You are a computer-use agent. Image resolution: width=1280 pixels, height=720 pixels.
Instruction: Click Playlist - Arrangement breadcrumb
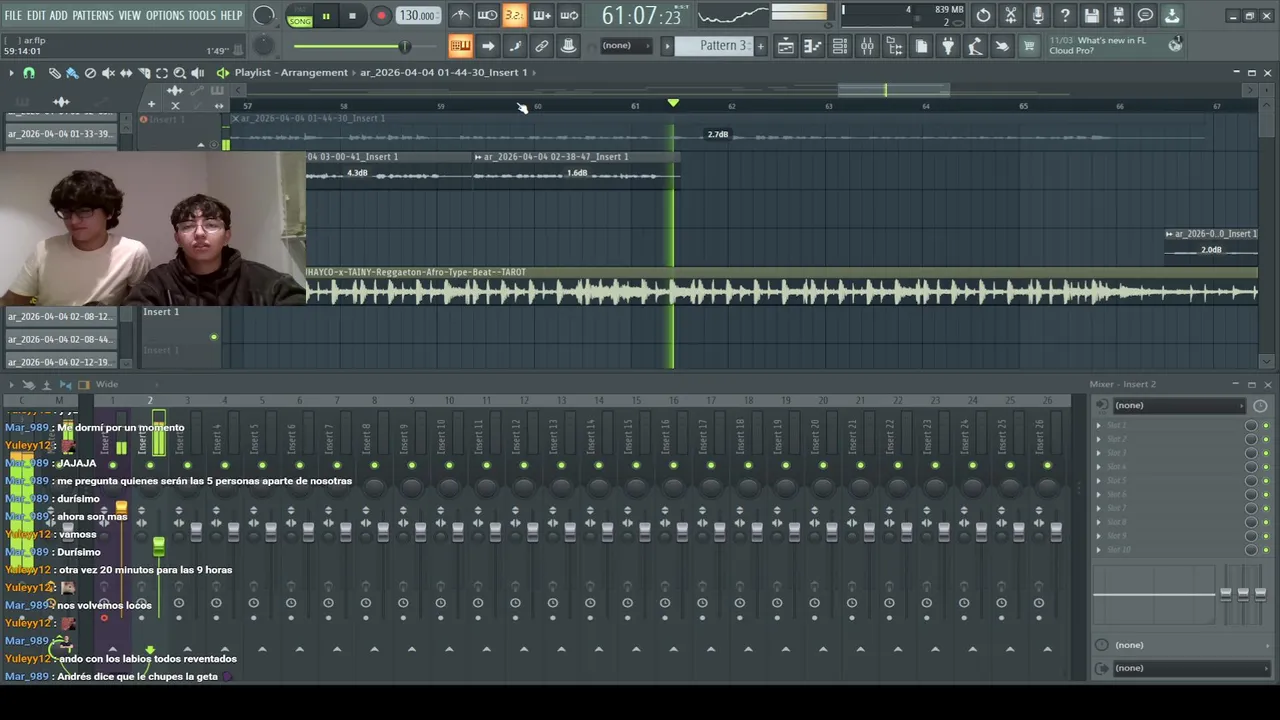click(x=291, y=73)
